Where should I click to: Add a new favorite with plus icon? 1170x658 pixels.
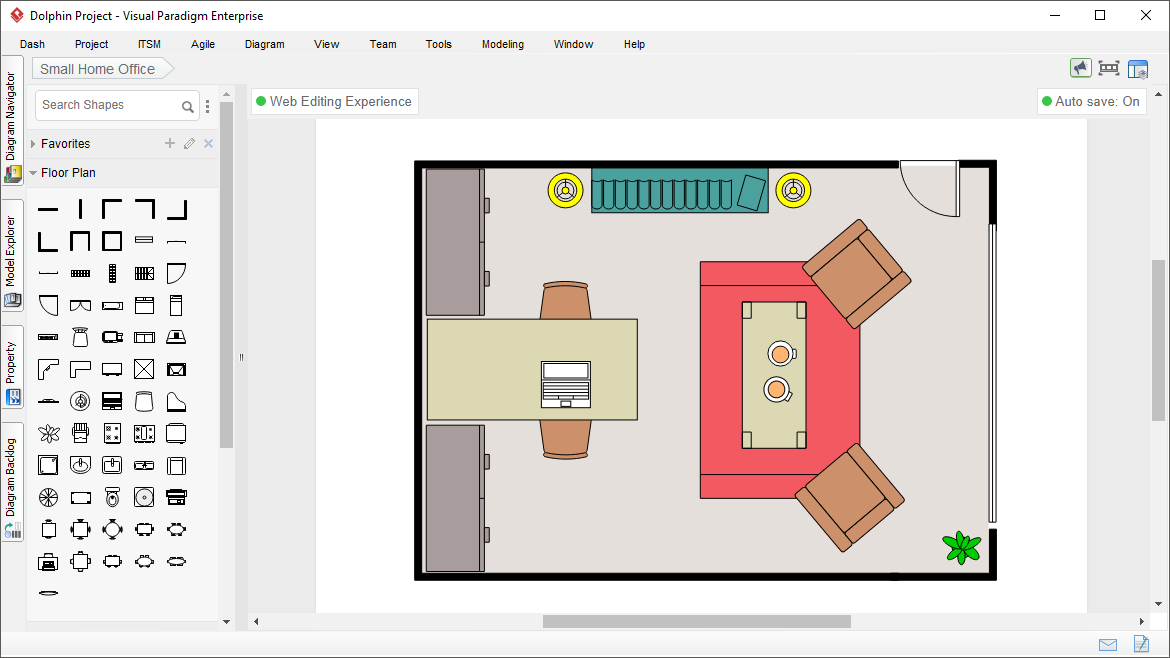(x=170, y=143)
